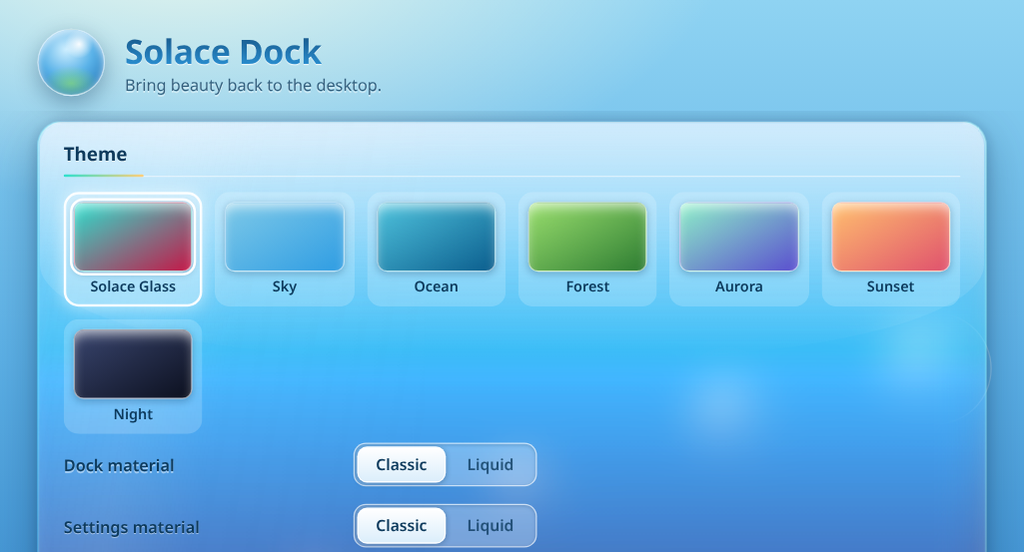Select the Solace Glass theme swatch
The image size is (1024, 552).
coord(133,249)
